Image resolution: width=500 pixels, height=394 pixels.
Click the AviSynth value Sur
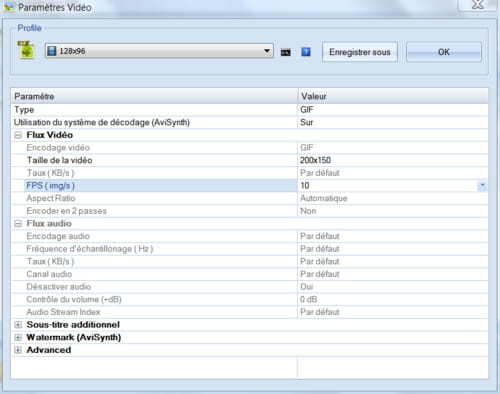[306, 122]
